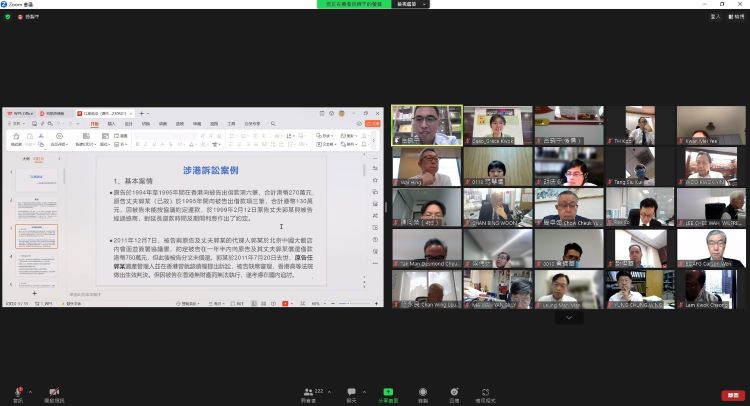
Task: Click slide title 涉港訴訟案例
Action: point(210,170)
